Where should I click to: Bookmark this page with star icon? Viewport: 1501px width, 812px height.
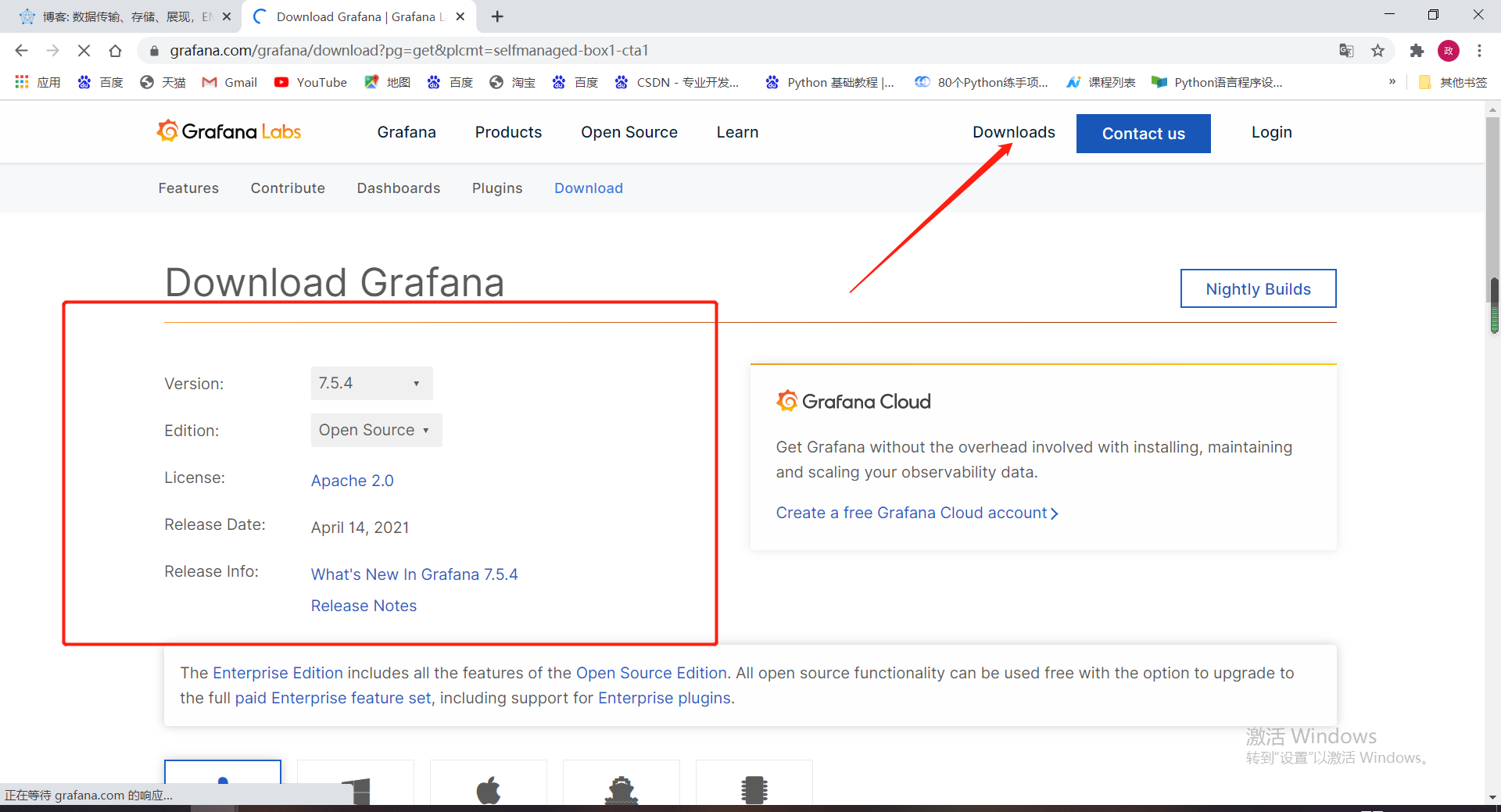pyautogui.click(x=1377, y=51)
